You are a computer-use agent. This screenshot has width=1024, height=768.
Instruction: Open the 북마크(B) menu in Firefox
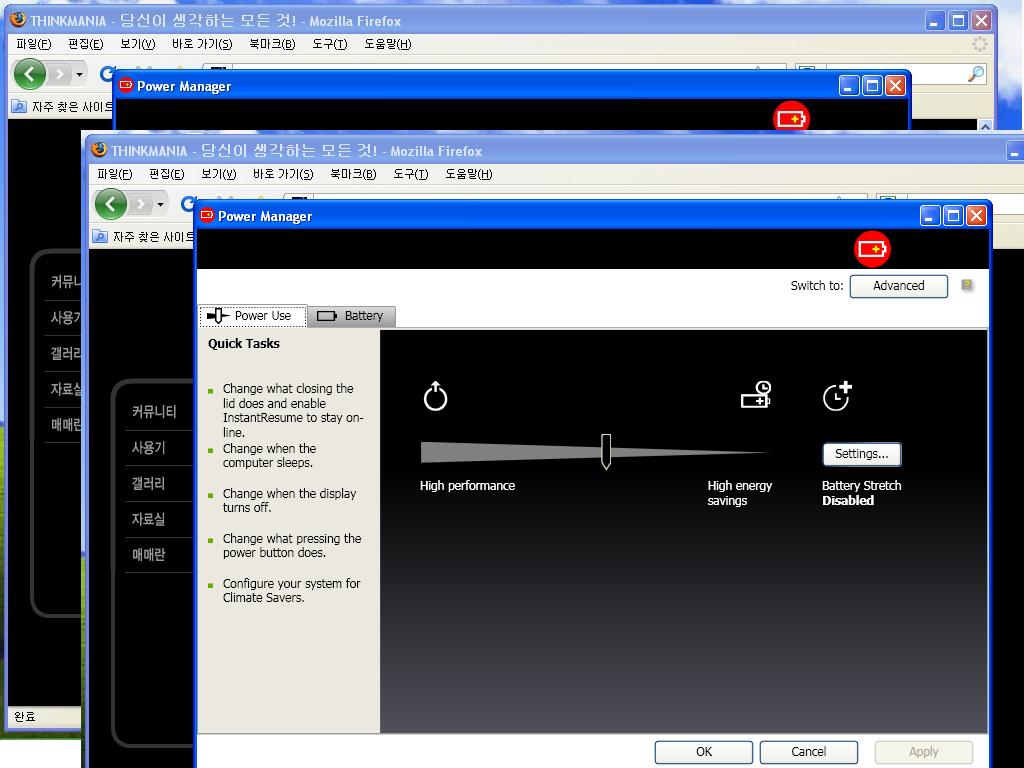352,174
